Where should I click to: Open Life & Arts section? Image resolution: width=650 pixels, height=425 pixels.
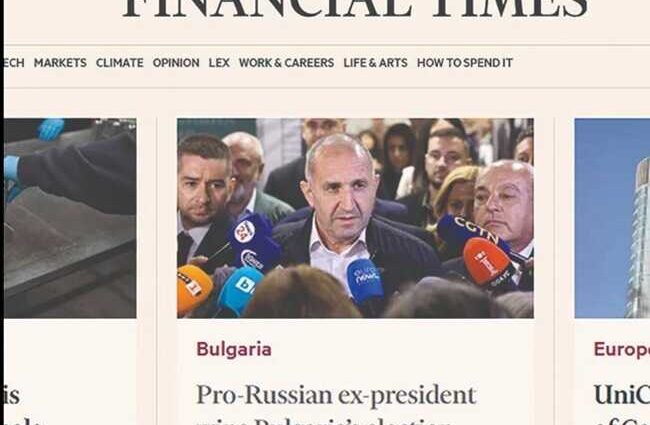[375, 63]
